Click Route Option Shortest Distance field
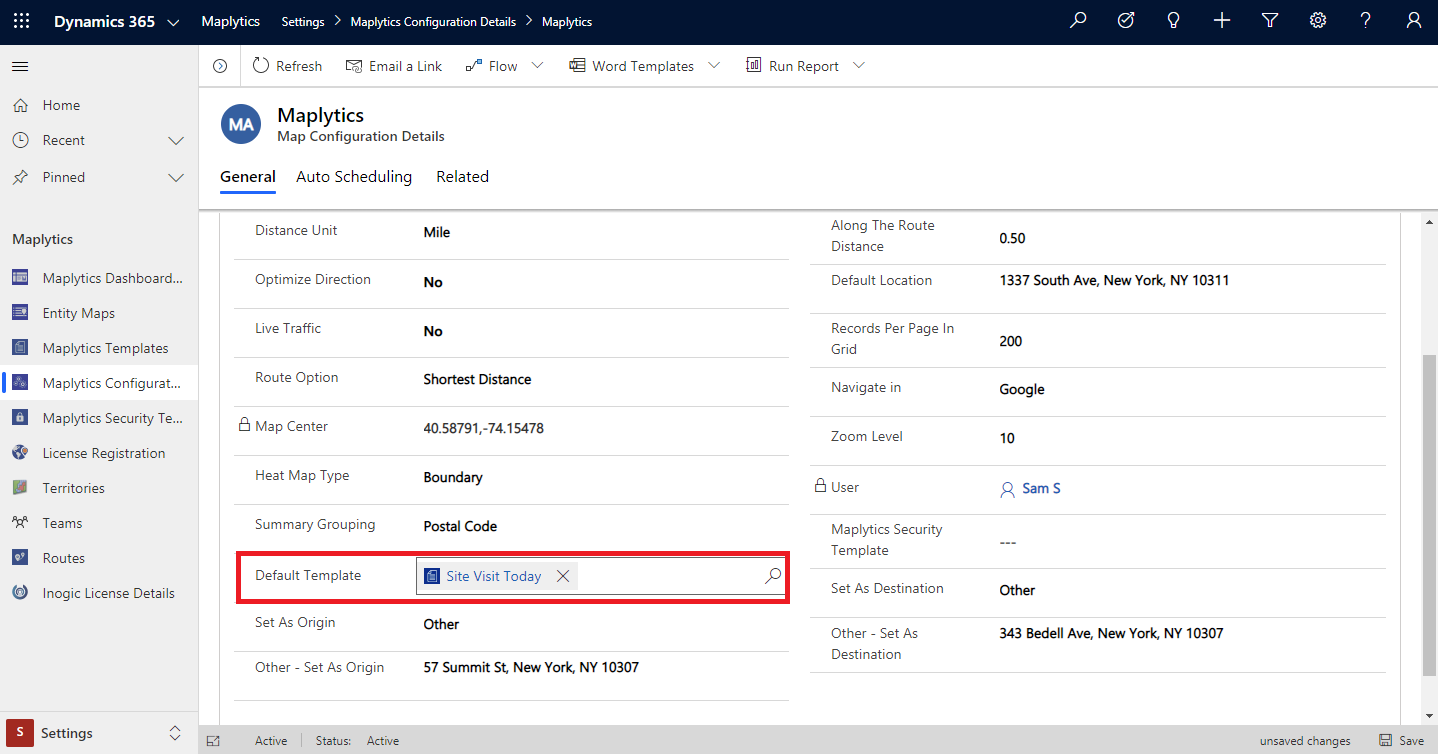1438x754 pixels. [477, 379]
